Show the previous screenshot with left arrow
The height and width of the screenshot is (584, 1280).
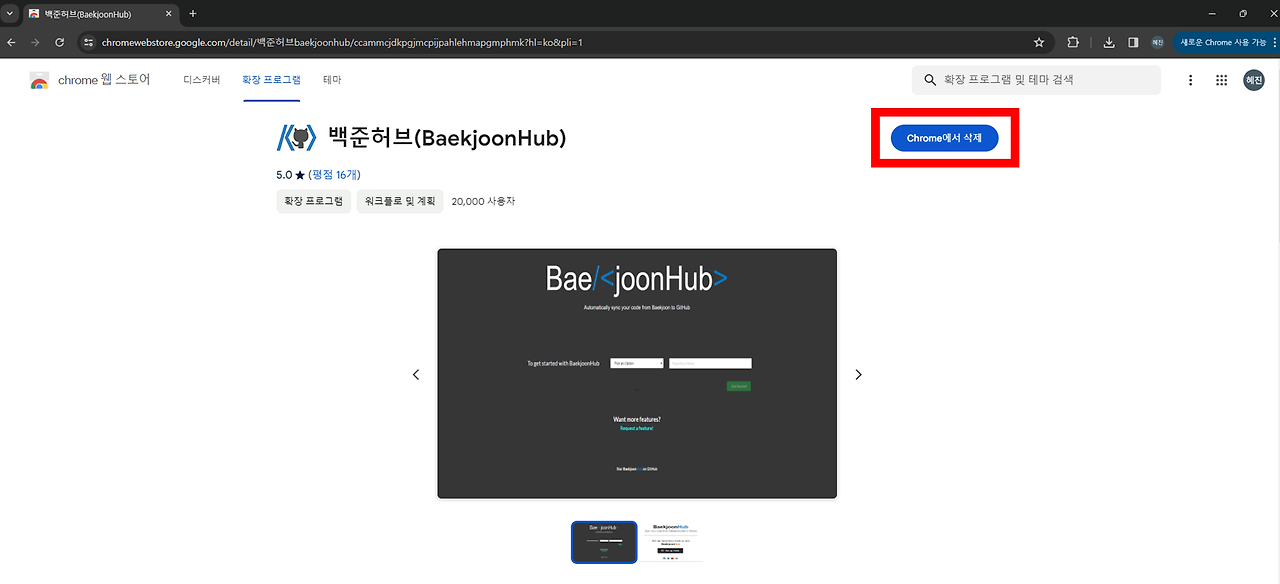click(x=416, y=374)
